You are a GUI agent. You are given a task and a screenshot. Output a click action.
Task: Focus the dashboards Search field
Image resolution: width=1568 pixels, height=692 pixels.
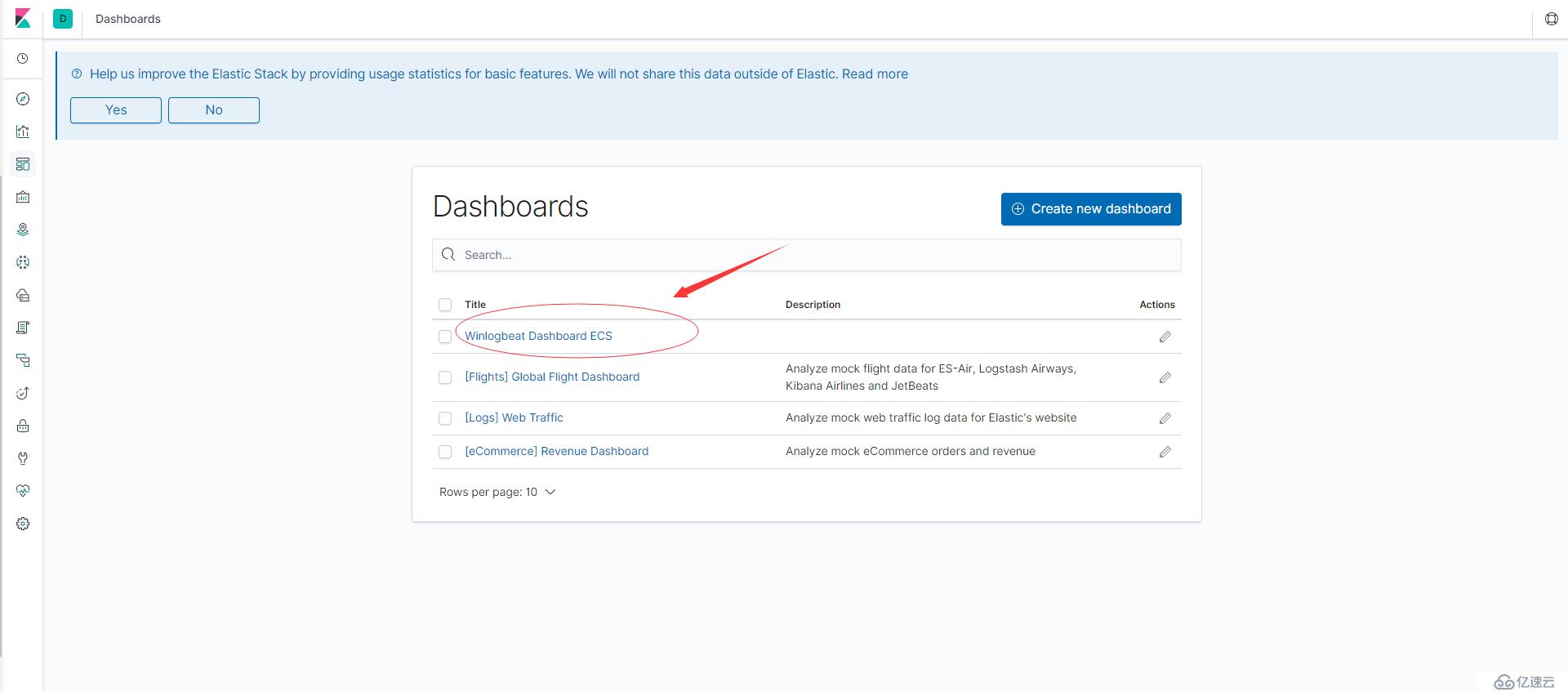[807, 255]
